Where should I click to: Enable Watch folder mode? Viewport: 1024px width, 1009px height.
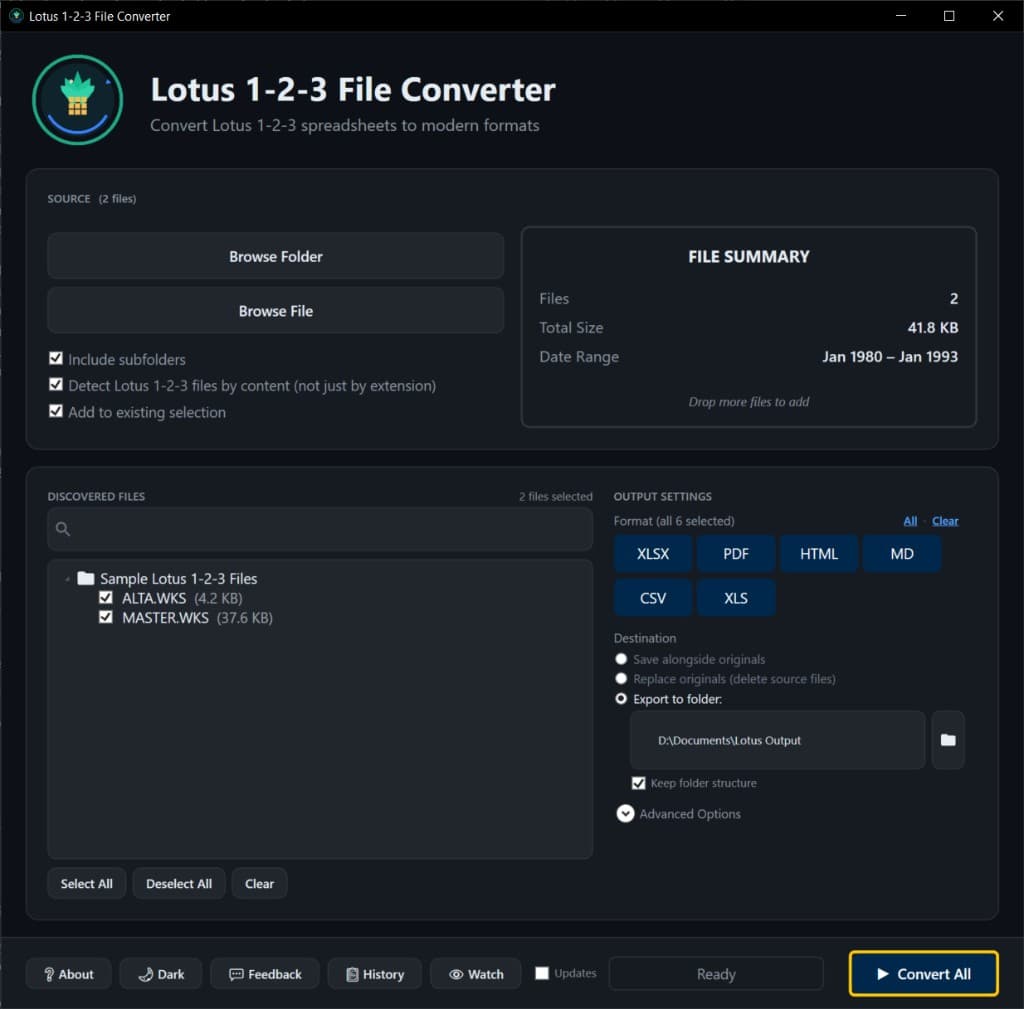(476, 974)
